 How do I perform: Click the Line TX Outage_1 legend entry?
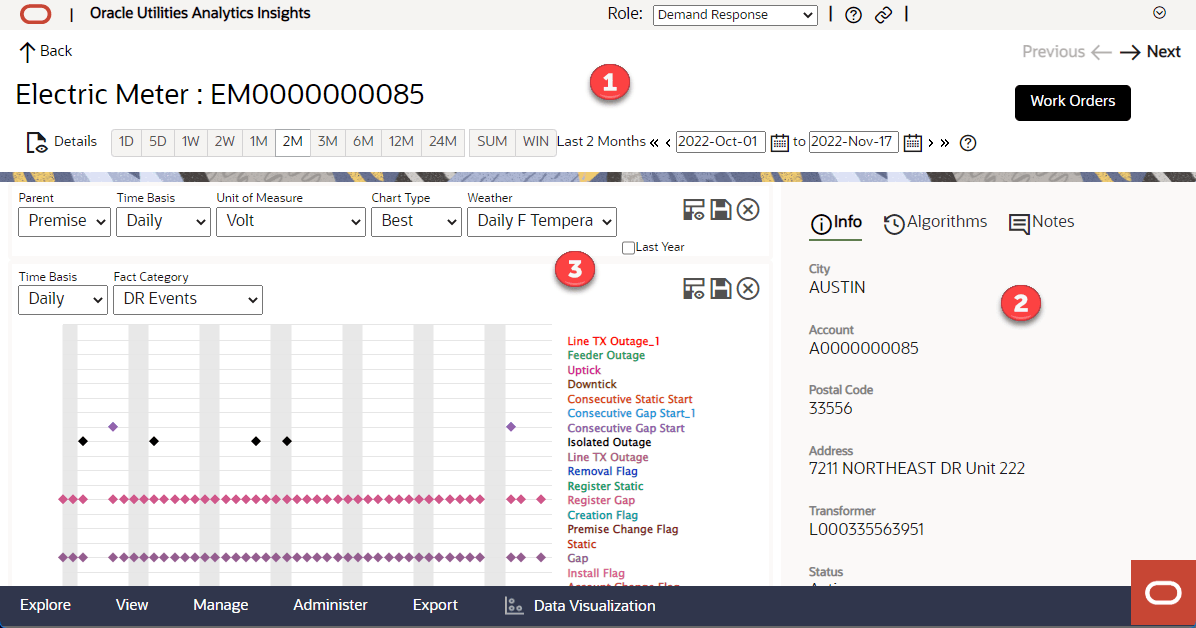(613, 341)
